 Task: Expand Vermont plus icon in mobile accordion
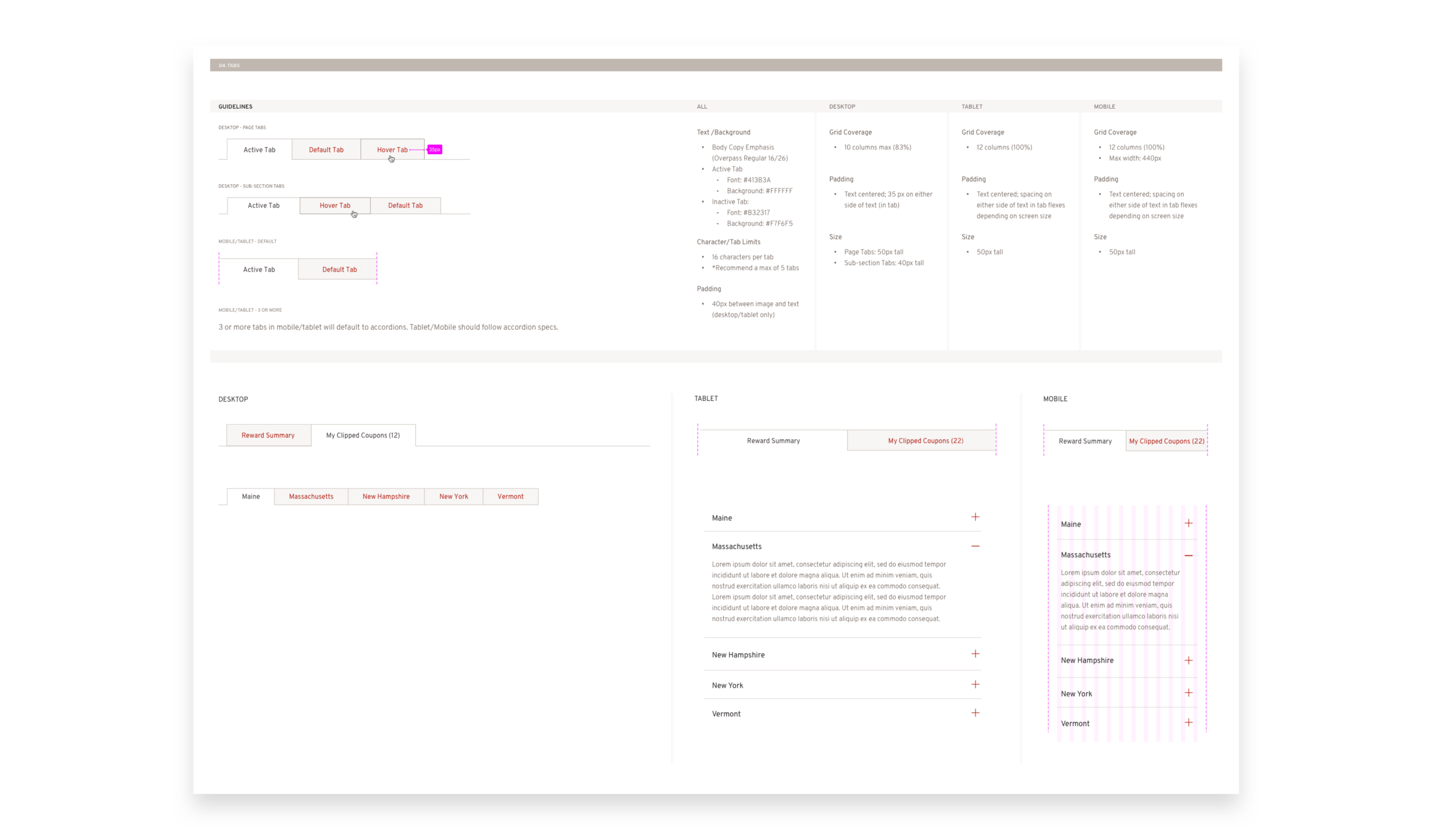pyautogui.click(x=1189, y=723)
